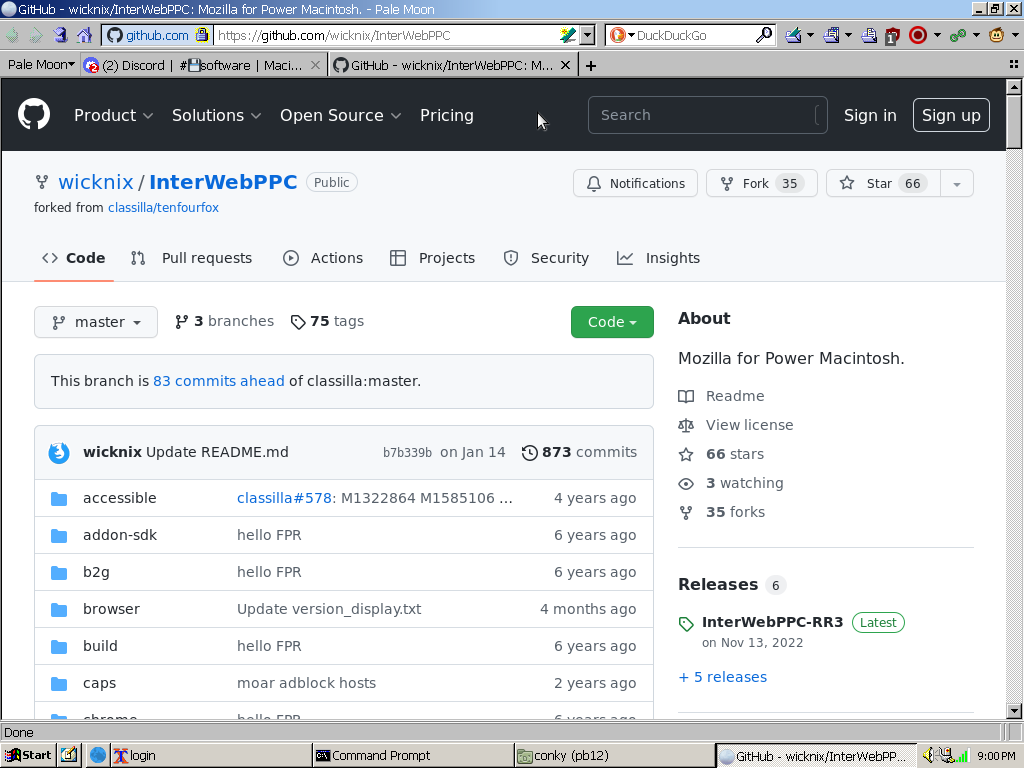Click the GitHub search input field

[x=707, y=115]
